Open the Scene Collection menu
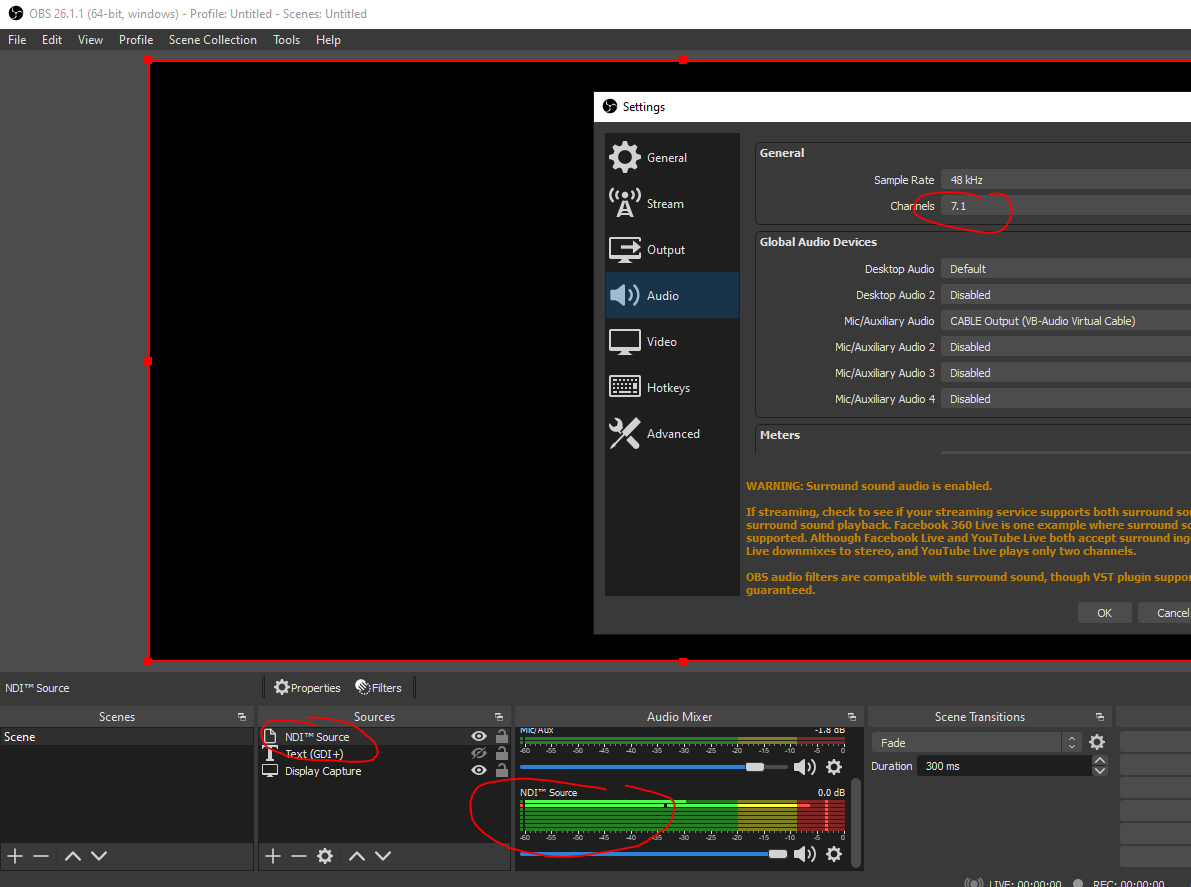Screen dimensions: 1191x887 coord(212,40)
